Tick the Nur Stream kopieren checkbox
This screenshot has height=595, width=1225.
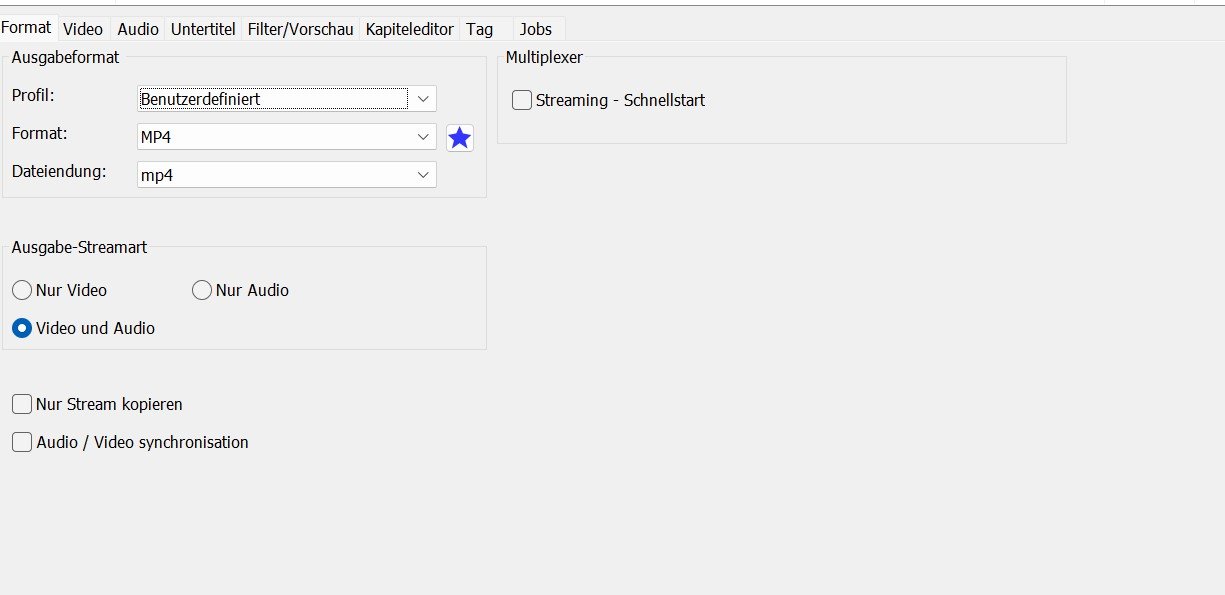(x=22, y=404)
